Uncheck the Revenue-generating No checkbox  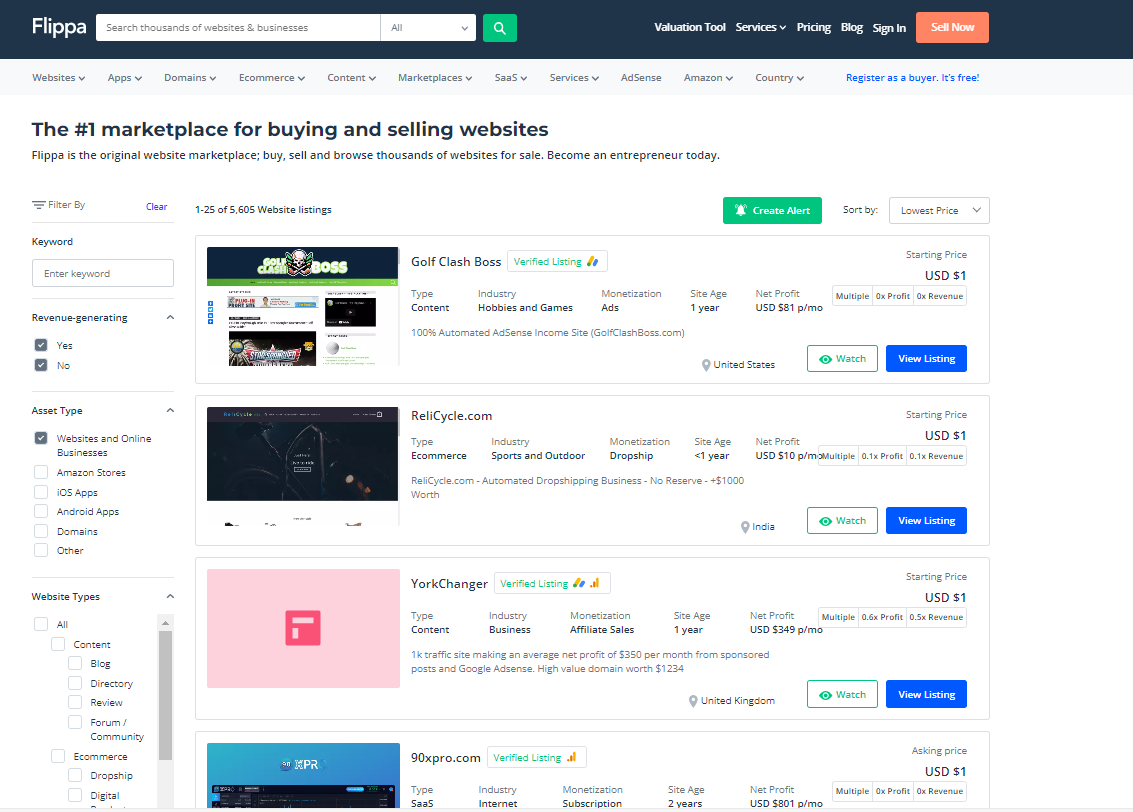coord(41,365)
